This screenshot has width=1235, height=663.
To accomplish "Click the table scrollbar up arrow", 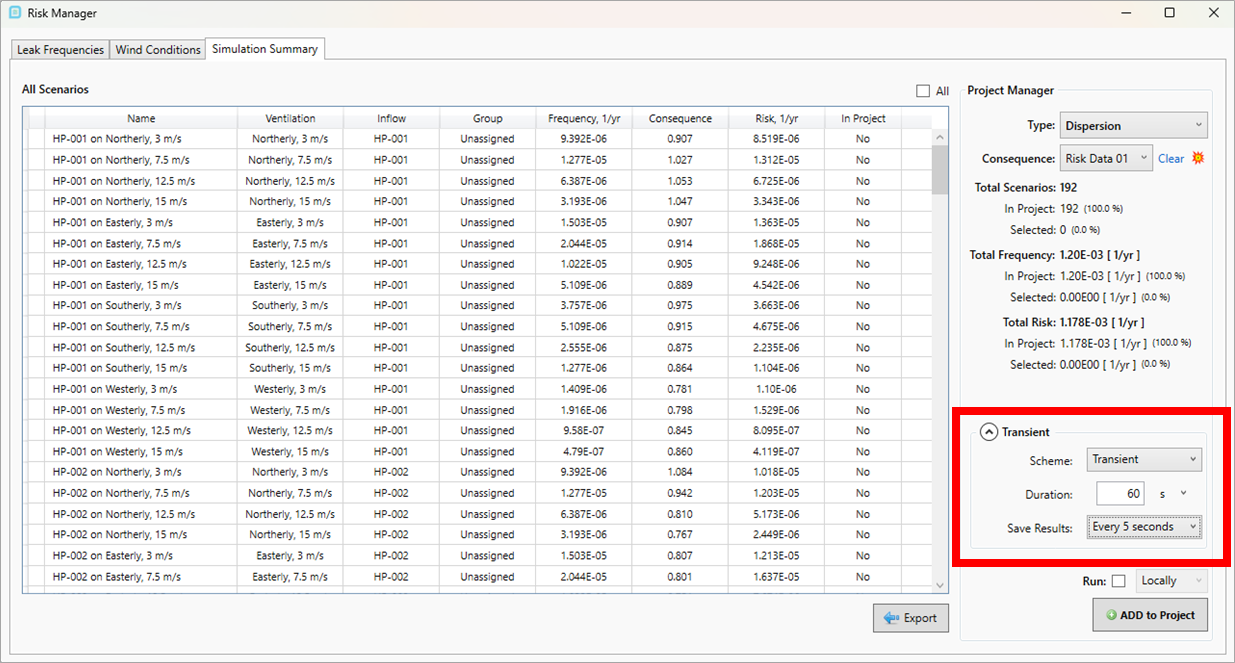I will click(940, 138).
